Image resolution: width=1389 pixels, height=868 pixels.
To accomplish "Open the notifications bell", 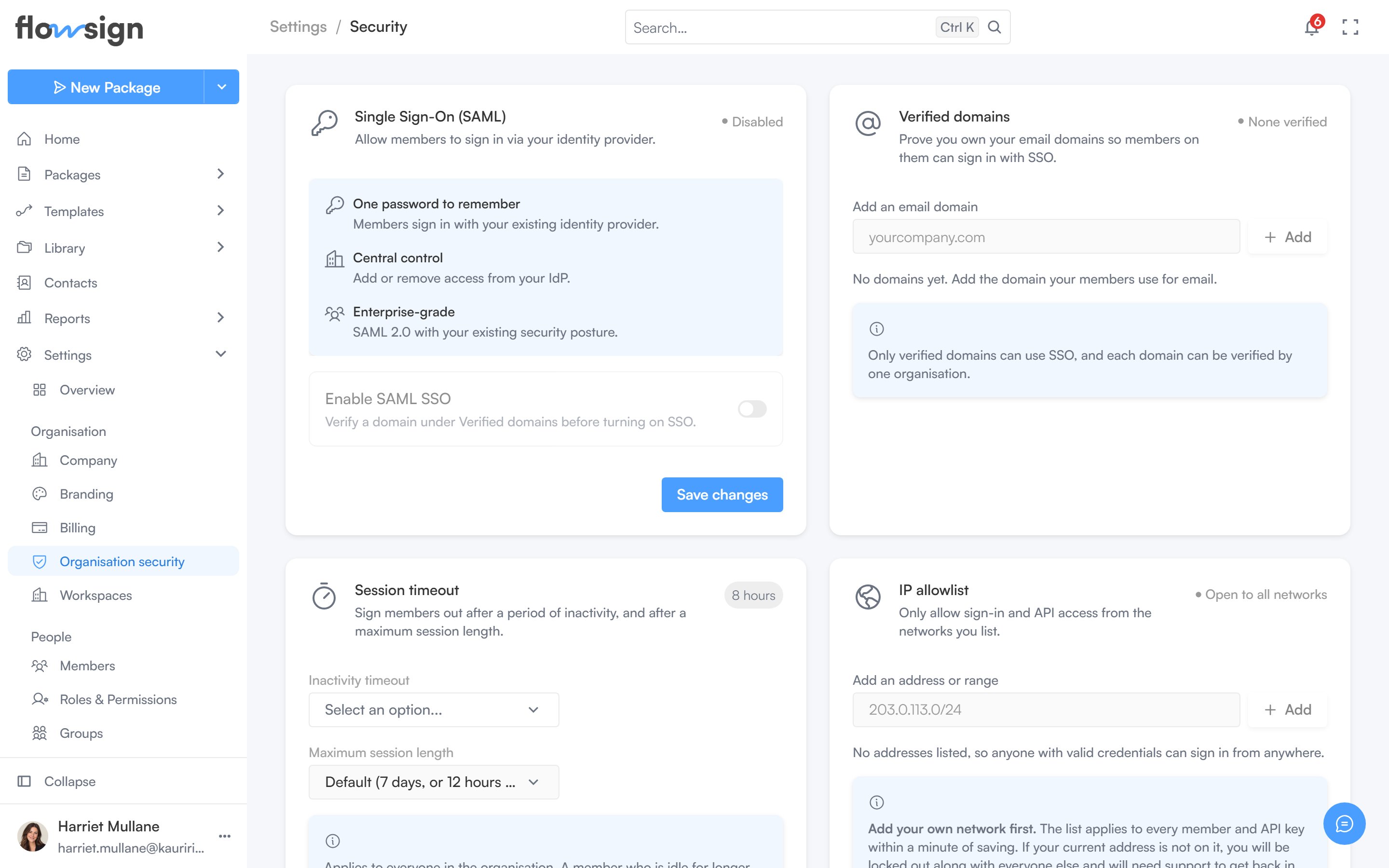I will [x=1311, y=27].
